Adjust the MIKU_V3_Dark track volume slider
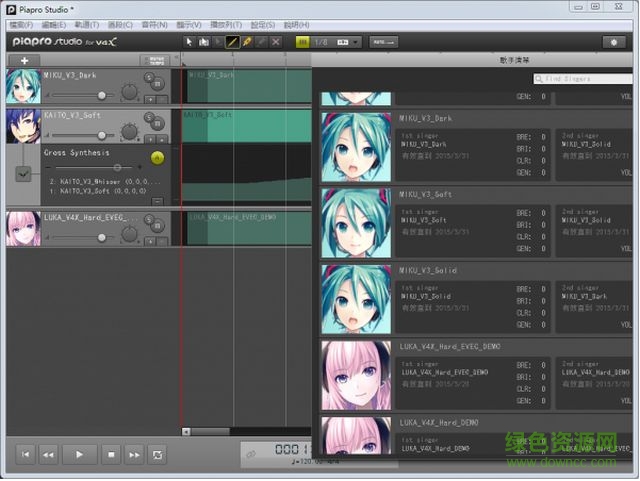Screen dimensions: 640x481 [x=101, y=95]
